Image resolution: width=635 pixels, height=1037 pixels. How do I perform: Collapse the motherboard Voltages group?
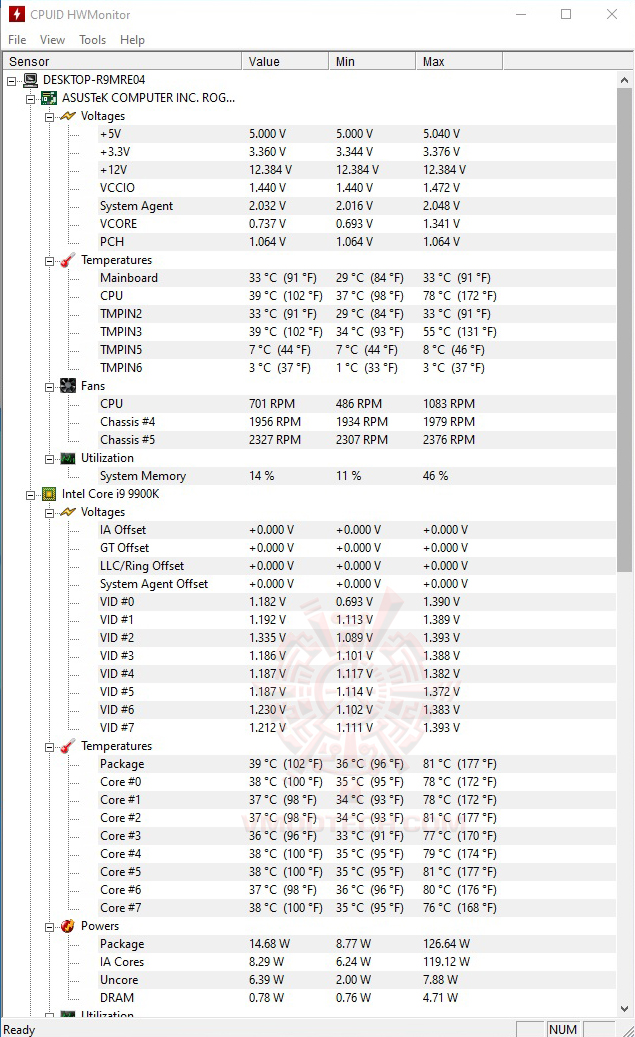point(50,116)
